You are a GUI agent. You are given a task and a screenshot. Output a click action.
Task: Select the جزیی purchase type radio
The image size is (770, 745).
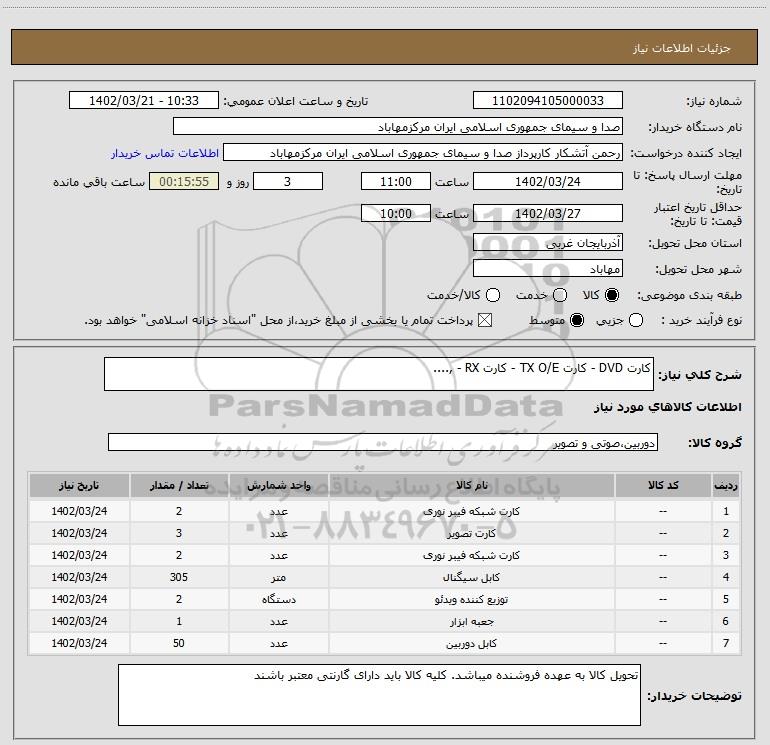tap(635, 321)
